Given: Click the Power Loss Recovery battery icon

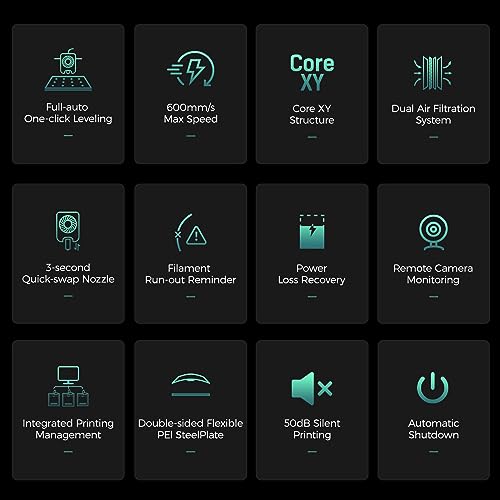Looking at the screenshot, I should (312, 232).
